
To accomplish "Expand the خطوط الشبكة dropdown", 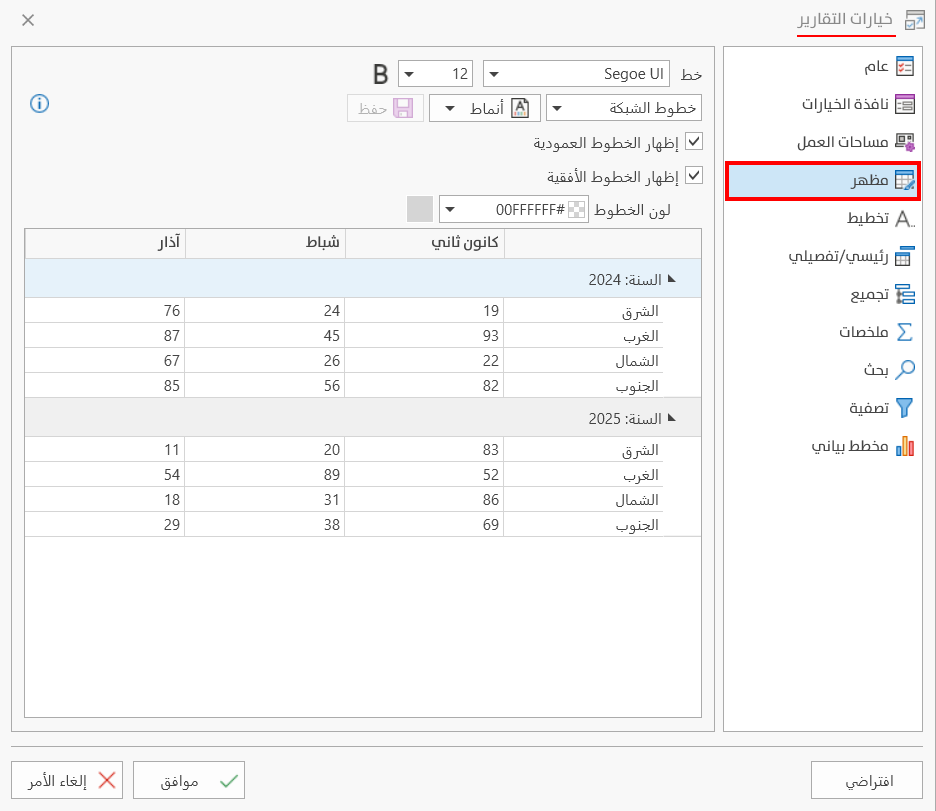I will tap(624, 108).
